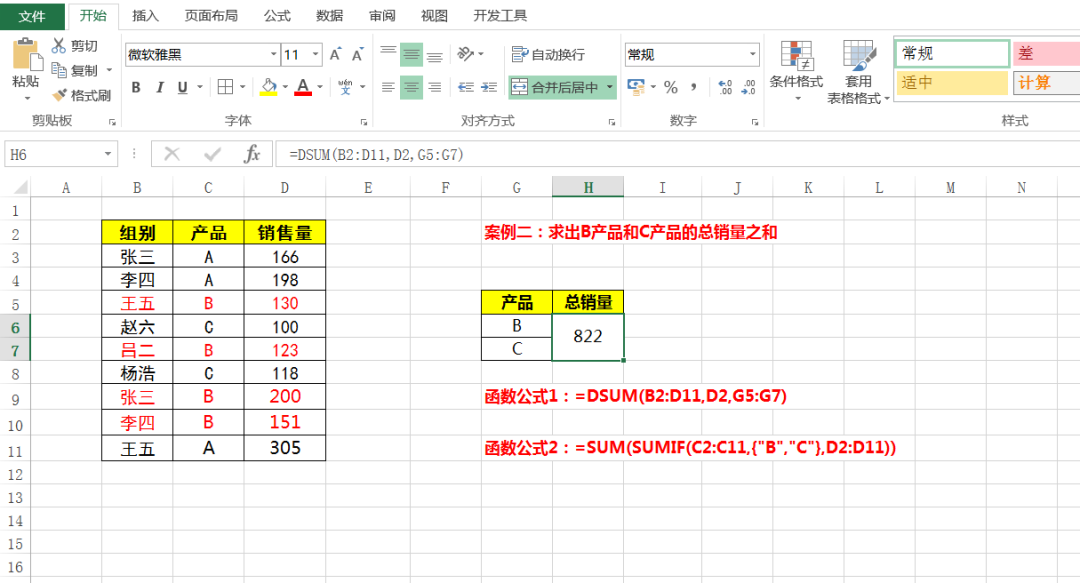The image size is (1080, 583).
Task: Apply the 适中 (Neutral) cell style
Action: 951,83
